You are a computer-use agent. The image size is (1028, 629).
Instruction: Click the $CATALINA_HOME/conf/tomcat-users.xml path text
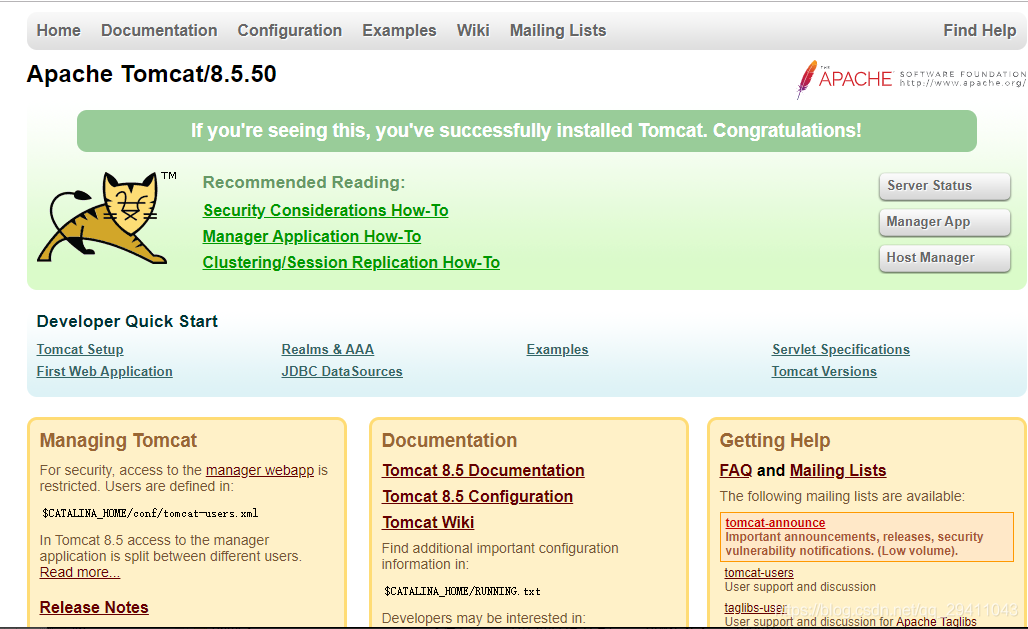click(150, 513)
